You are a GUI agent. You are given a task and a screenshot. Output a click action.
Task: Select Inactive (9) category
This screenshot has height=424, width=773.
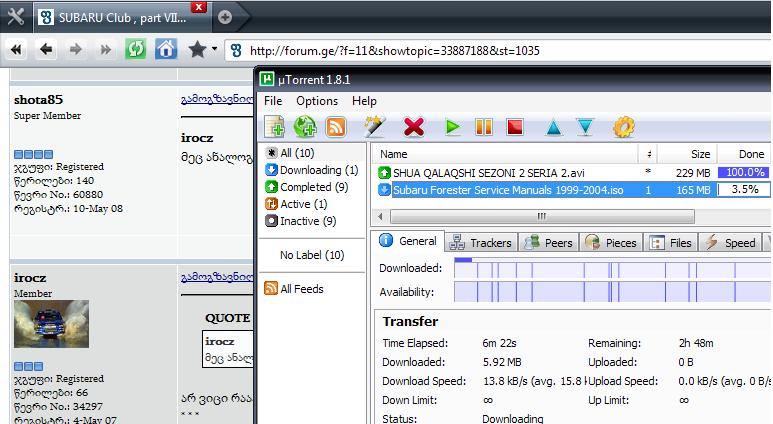pos(301,221)
